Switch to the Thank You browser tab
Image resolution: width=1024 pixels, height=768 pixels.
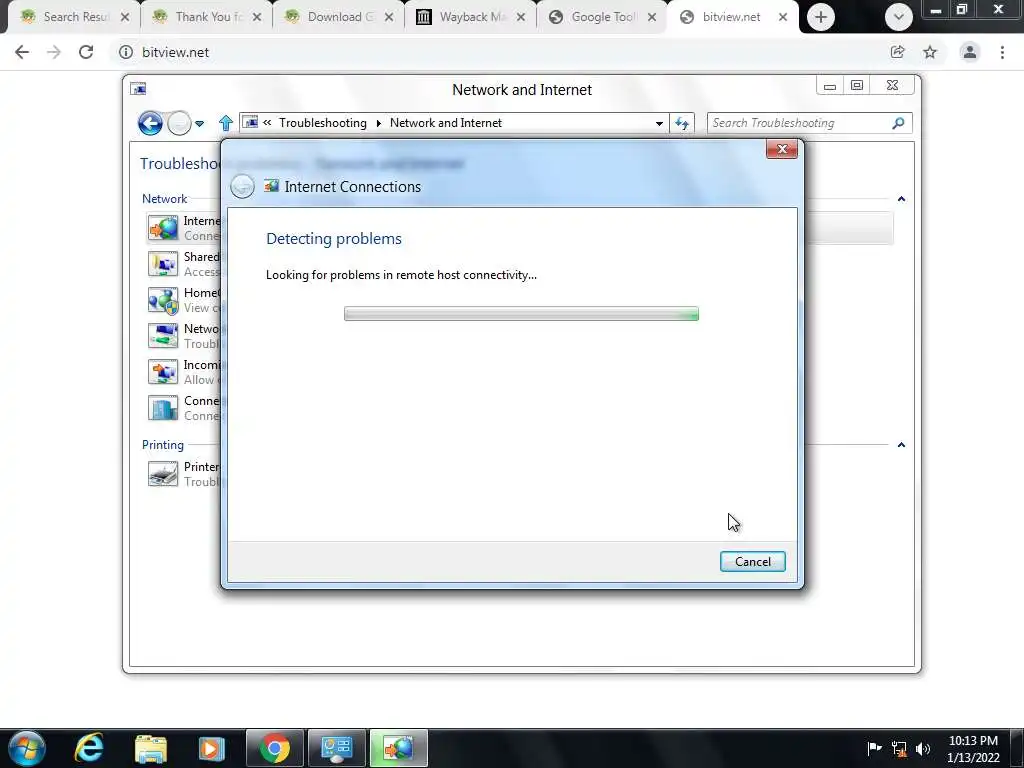tap(206, 17)
